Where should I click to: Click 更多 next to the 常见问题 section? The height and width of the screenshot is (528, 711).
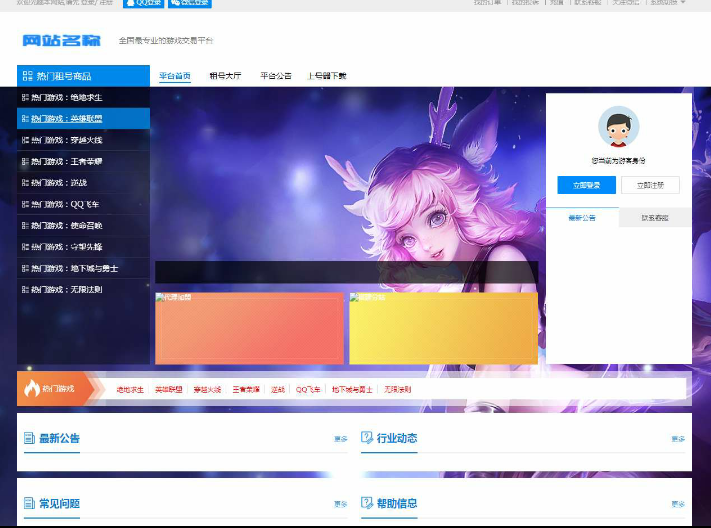(341, 504)
